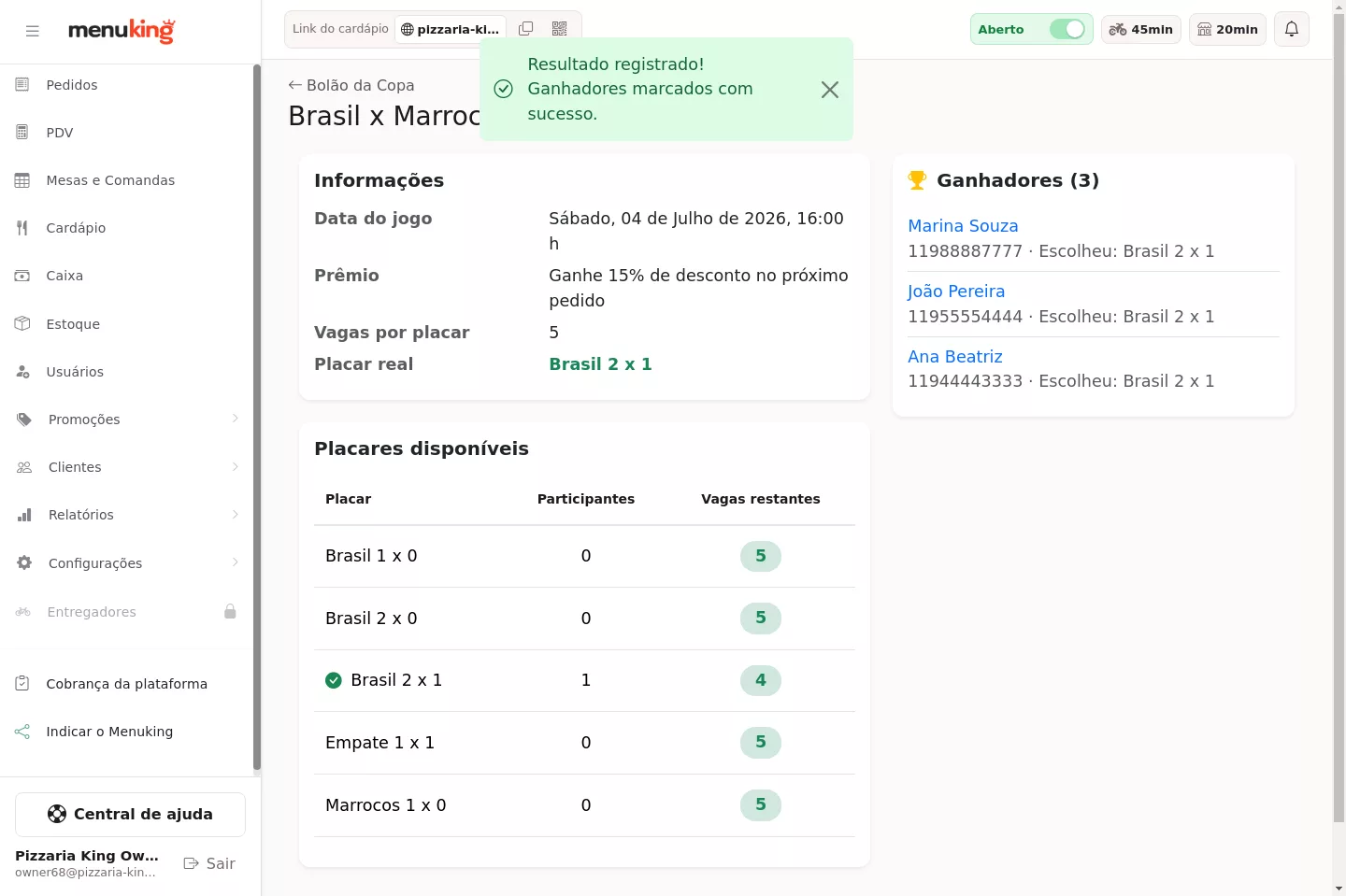Go back to Bolão da Copa
The height and width of the screenshot is (896, 1346).
[x=351, y=85]
